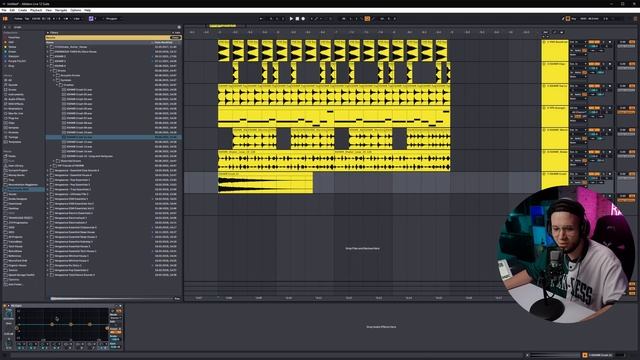This screenshot has height=360, width=640.
Task: Select the crash clip on track 7
Action: tap(265, 182)
